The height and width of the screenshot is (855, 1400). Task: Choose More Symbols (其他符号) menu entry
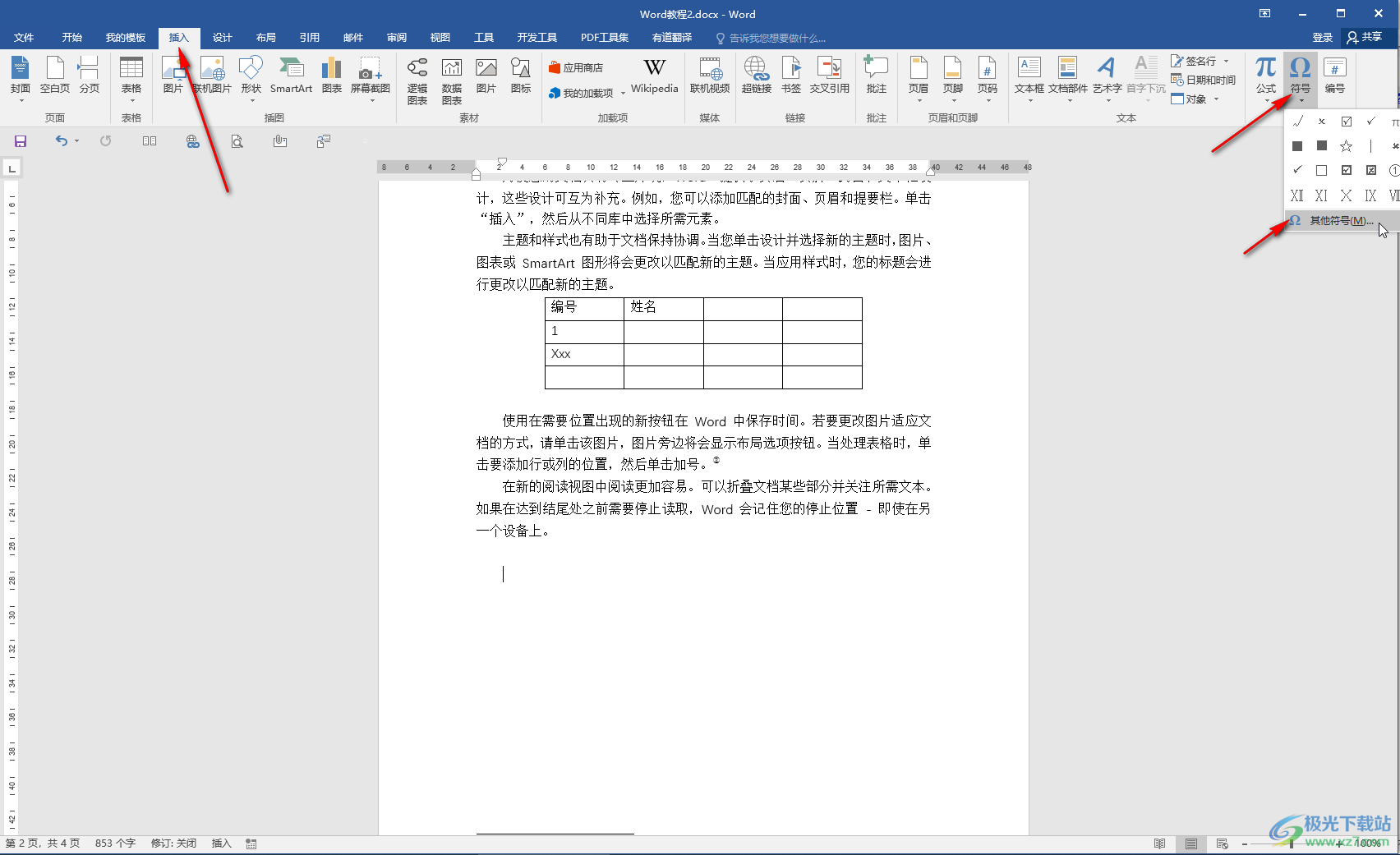pos(1341,221)
